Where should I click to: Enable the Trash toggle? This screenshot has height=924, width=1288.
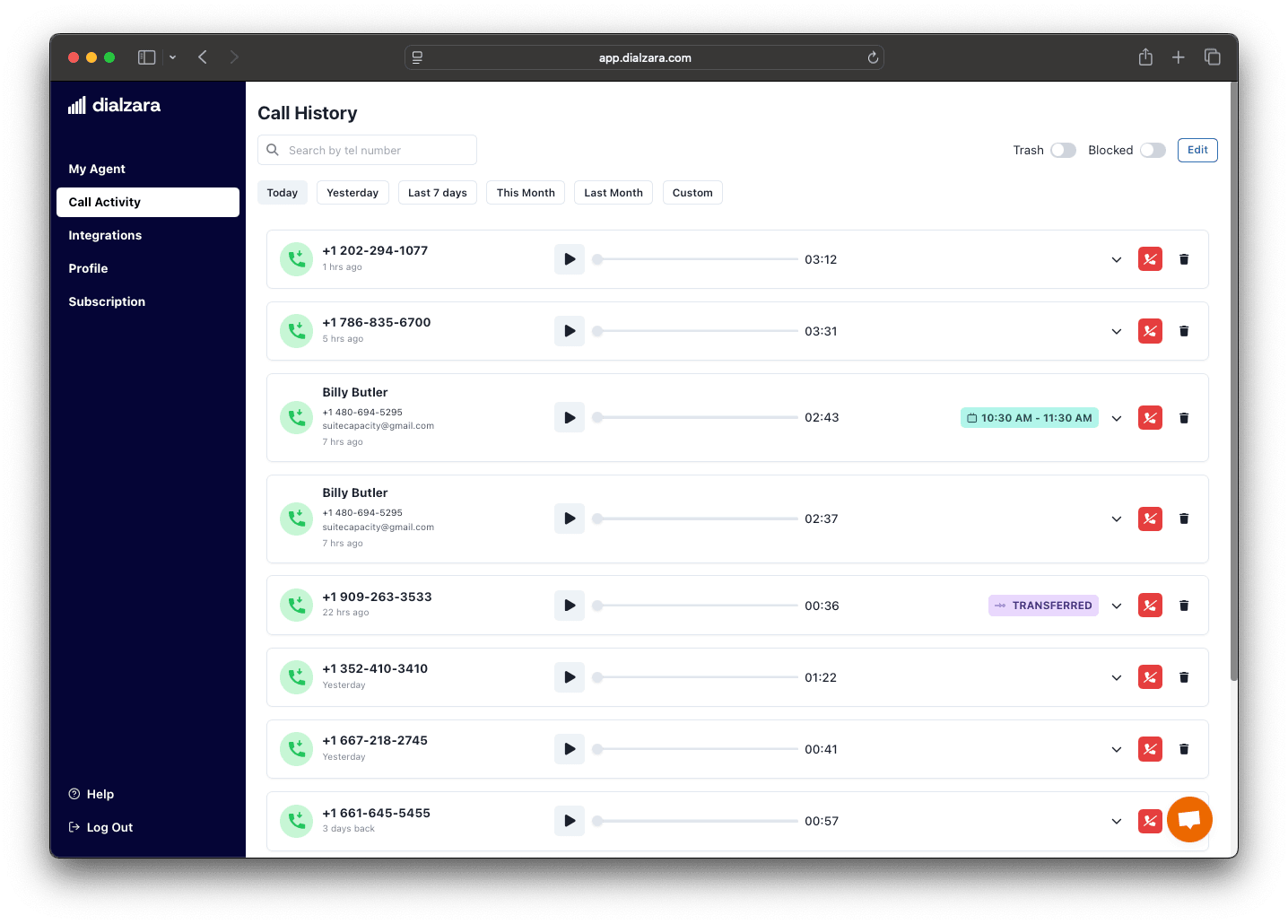coord(1064,150)
